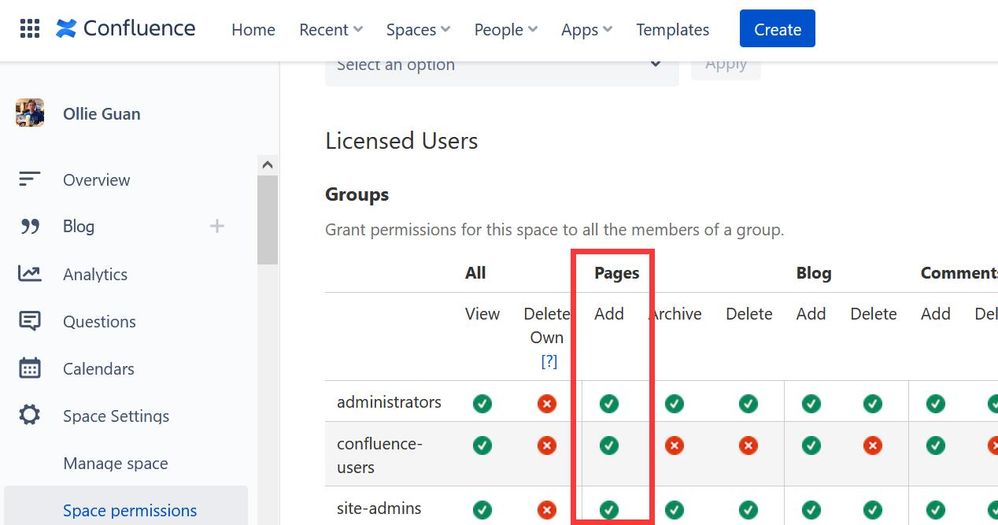Open the Analytics chart icon
The width and height of the screenshot is (998, 525).
(29, 274)
